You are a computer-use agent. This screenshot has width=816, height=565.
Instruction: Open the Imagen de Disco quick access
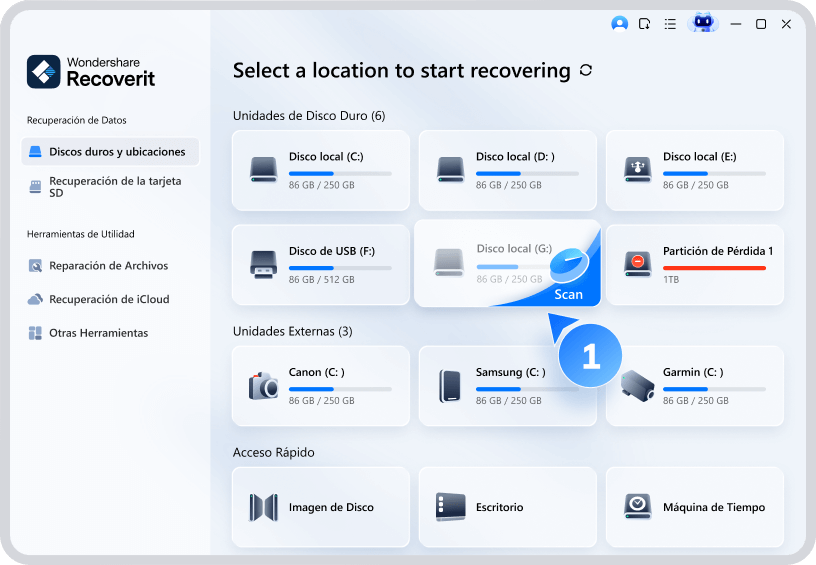tap(320, 507)
